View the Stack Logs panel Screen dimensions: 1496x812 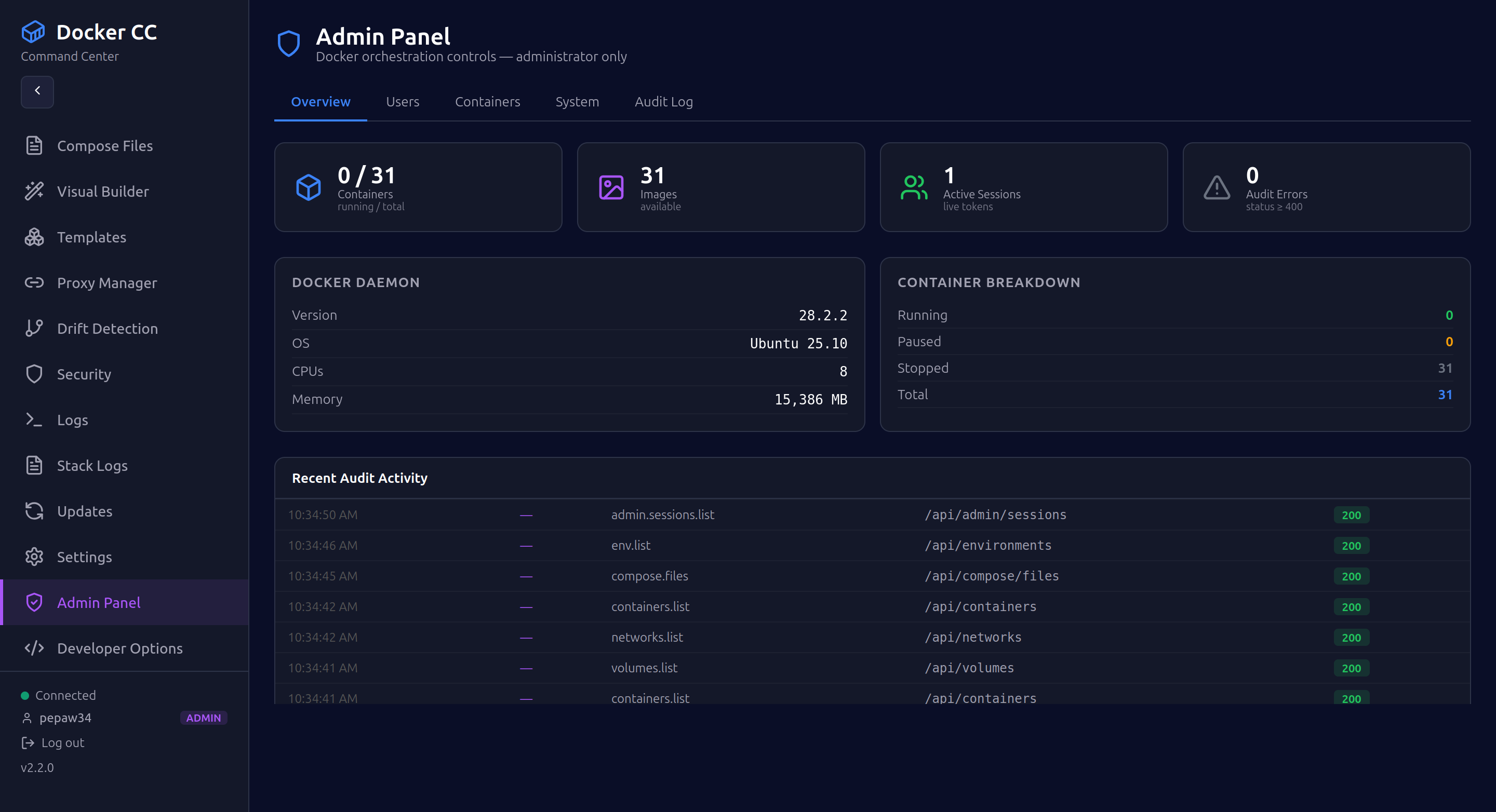point(92,465)
